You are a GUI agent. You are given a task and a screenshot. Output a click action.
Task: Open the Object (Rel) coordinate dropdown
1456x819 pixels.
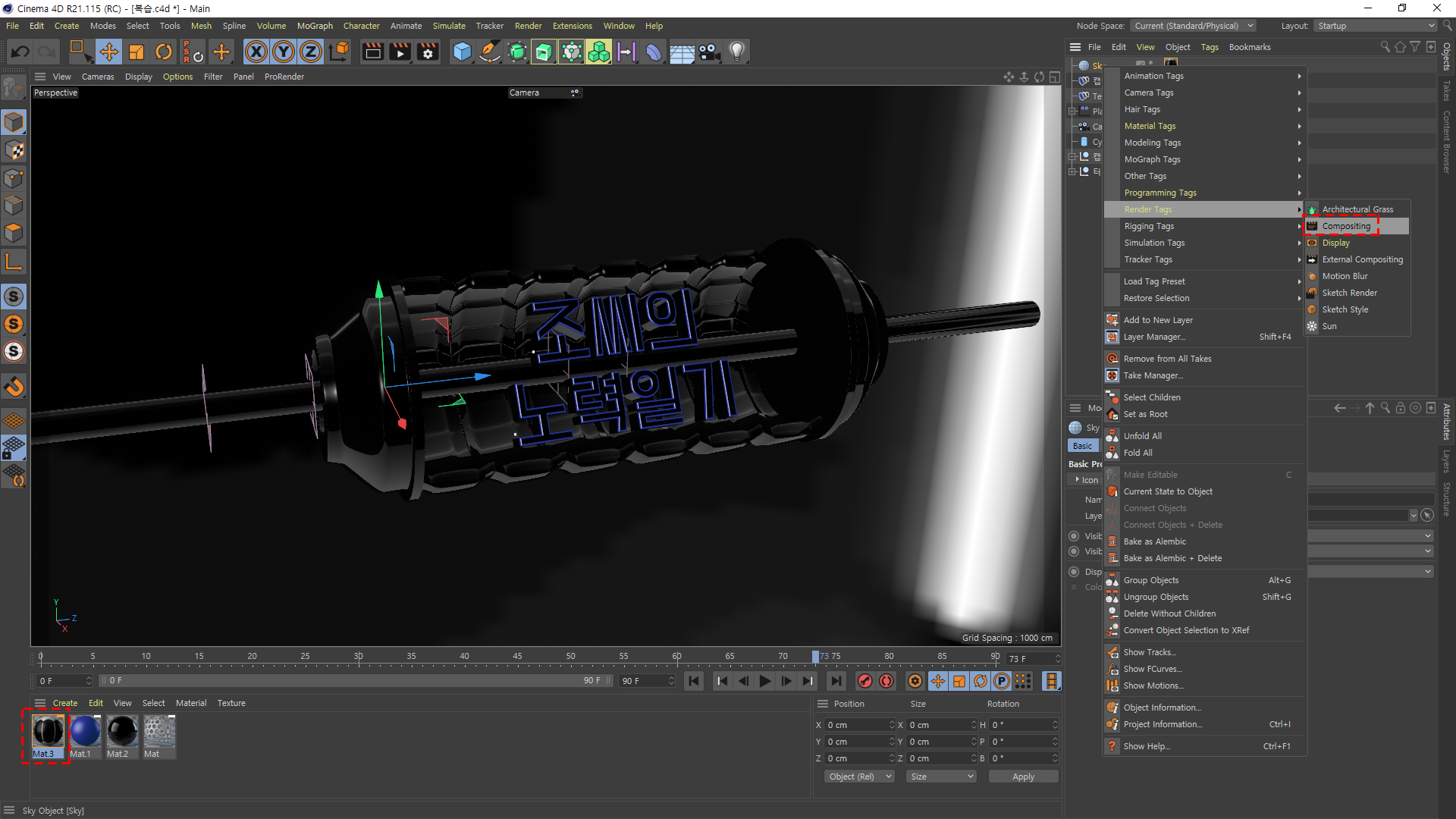859,777
